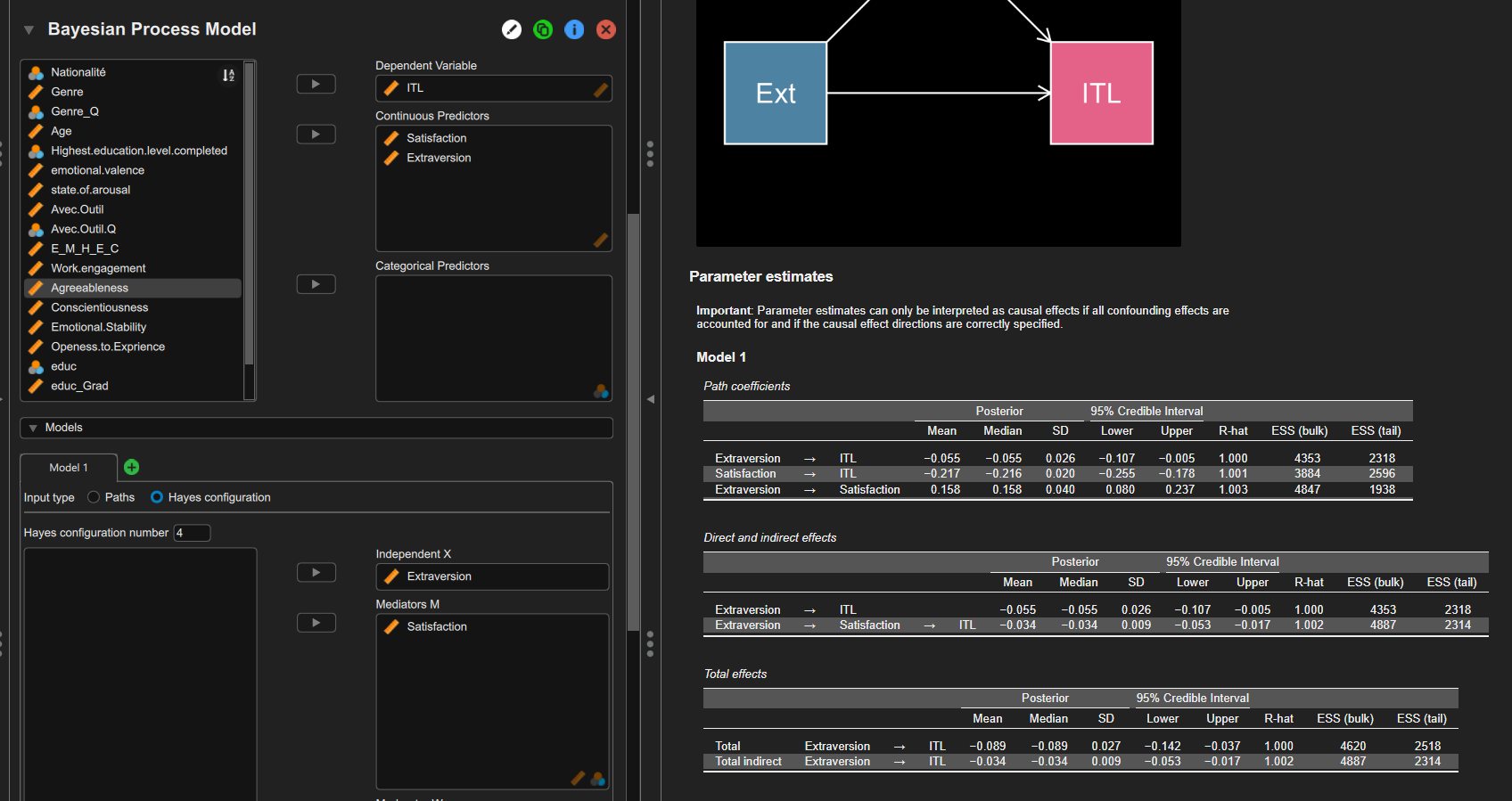Open the blue info help icon

574,29
